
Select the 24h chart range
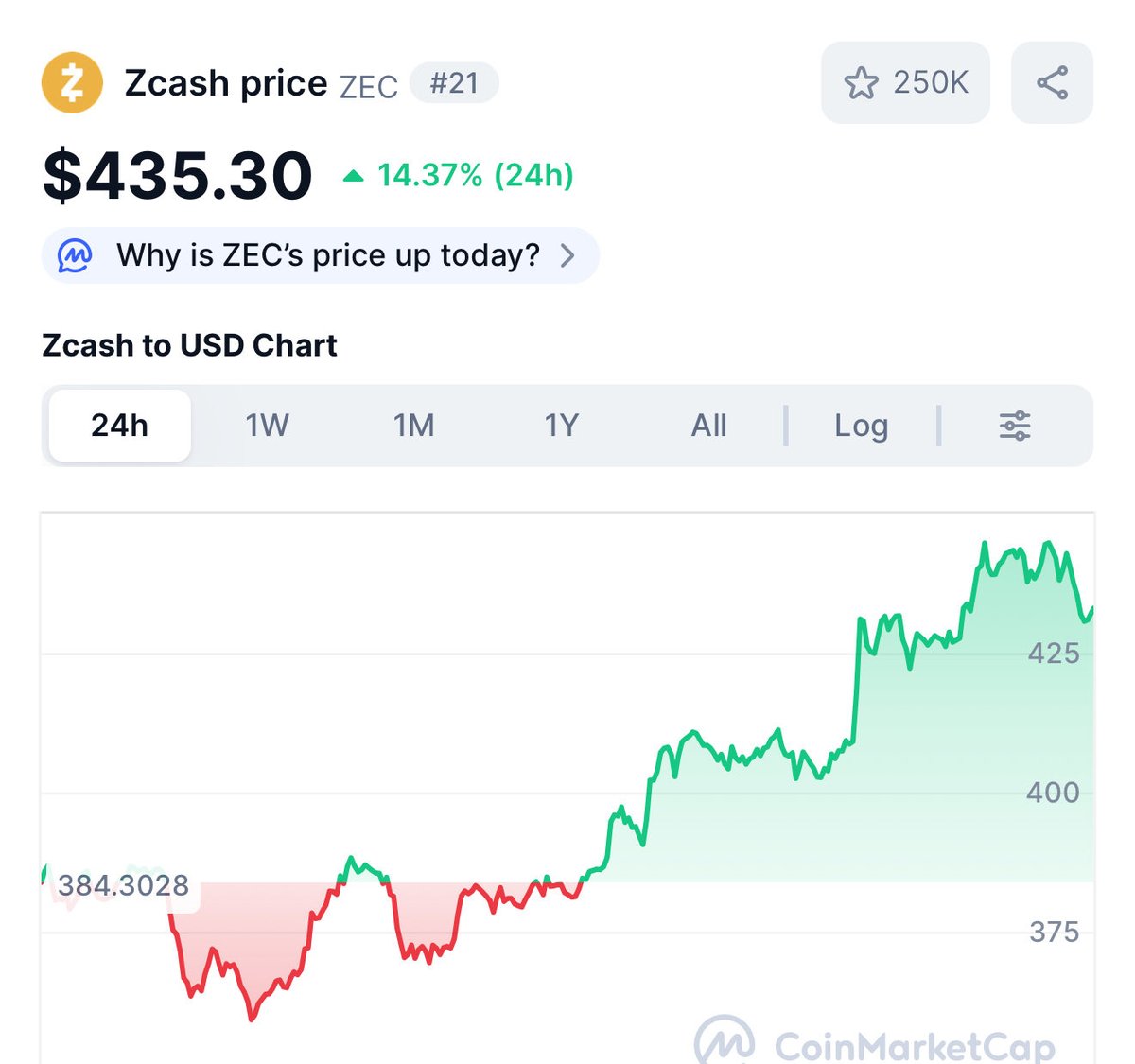click(x=119, y=426)
